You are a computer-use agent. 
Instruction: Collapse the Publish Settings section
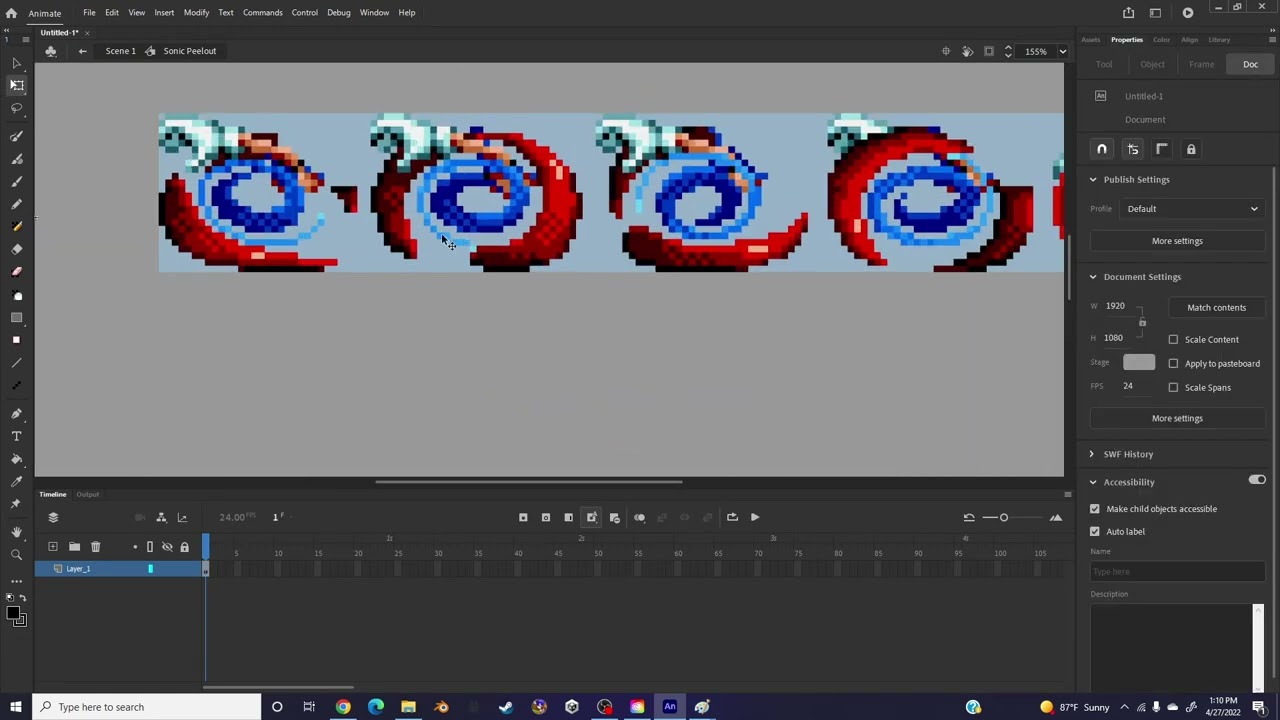tap(1093, 180)
